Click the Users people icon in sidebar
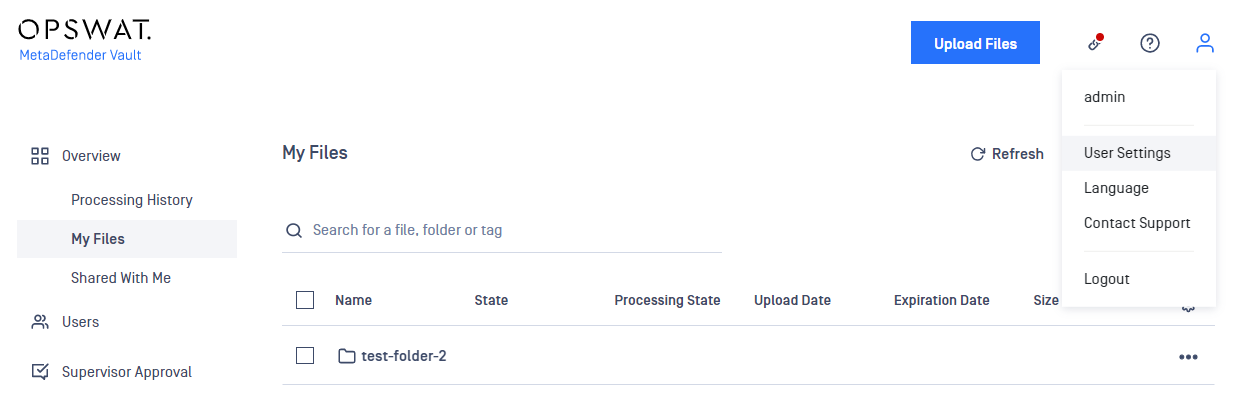Image resolution: width=1245 pixels, height=394 pixels. tap(40, 322)
